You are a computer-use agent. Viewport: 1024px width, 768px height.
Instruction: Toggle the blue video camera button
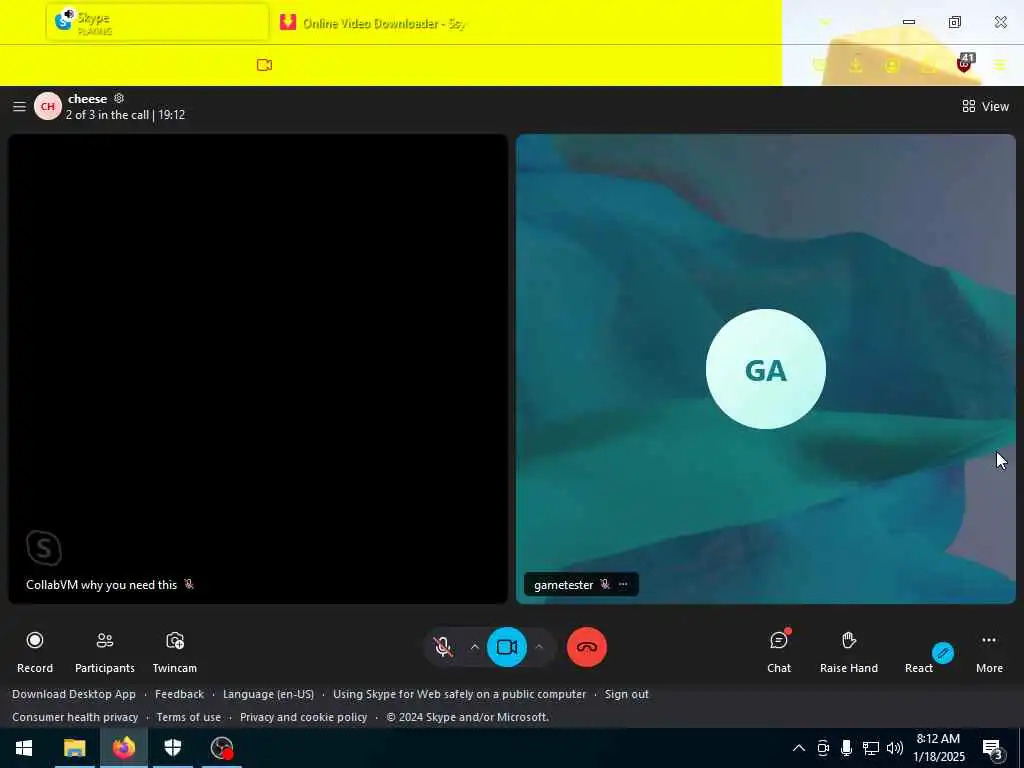pos(507,647)
